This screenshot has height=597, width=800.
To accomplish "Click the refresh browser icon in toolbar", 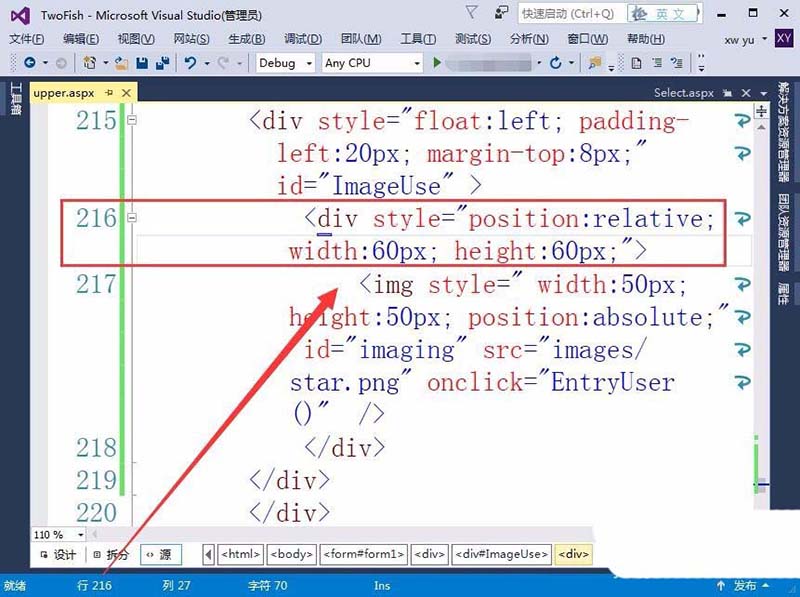I will click(x=556, y=63).
